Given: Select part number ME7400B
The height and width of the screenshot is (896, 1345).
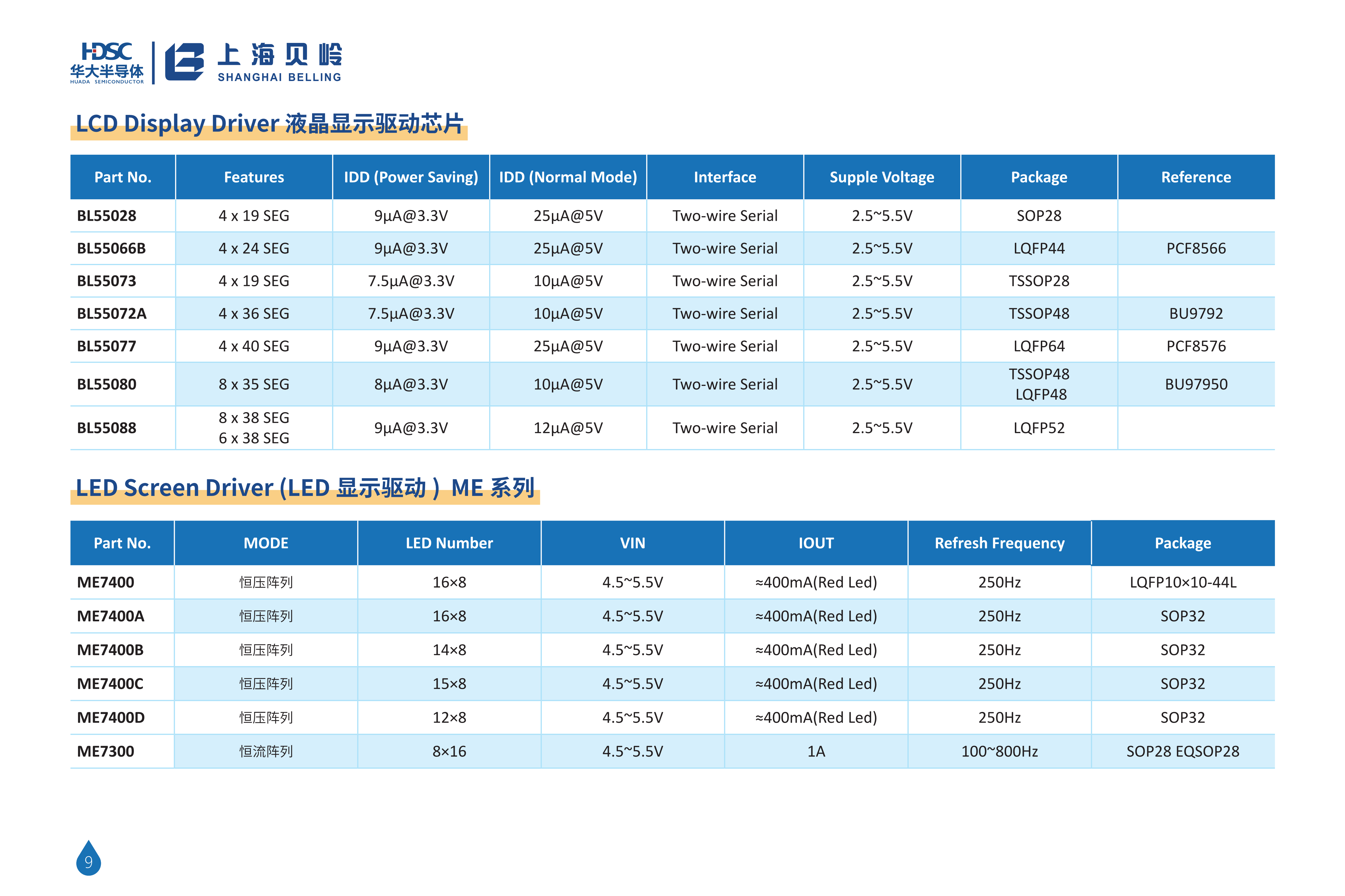Looking at the screenshot, I should pyautogui.click(x=110, y=650).
